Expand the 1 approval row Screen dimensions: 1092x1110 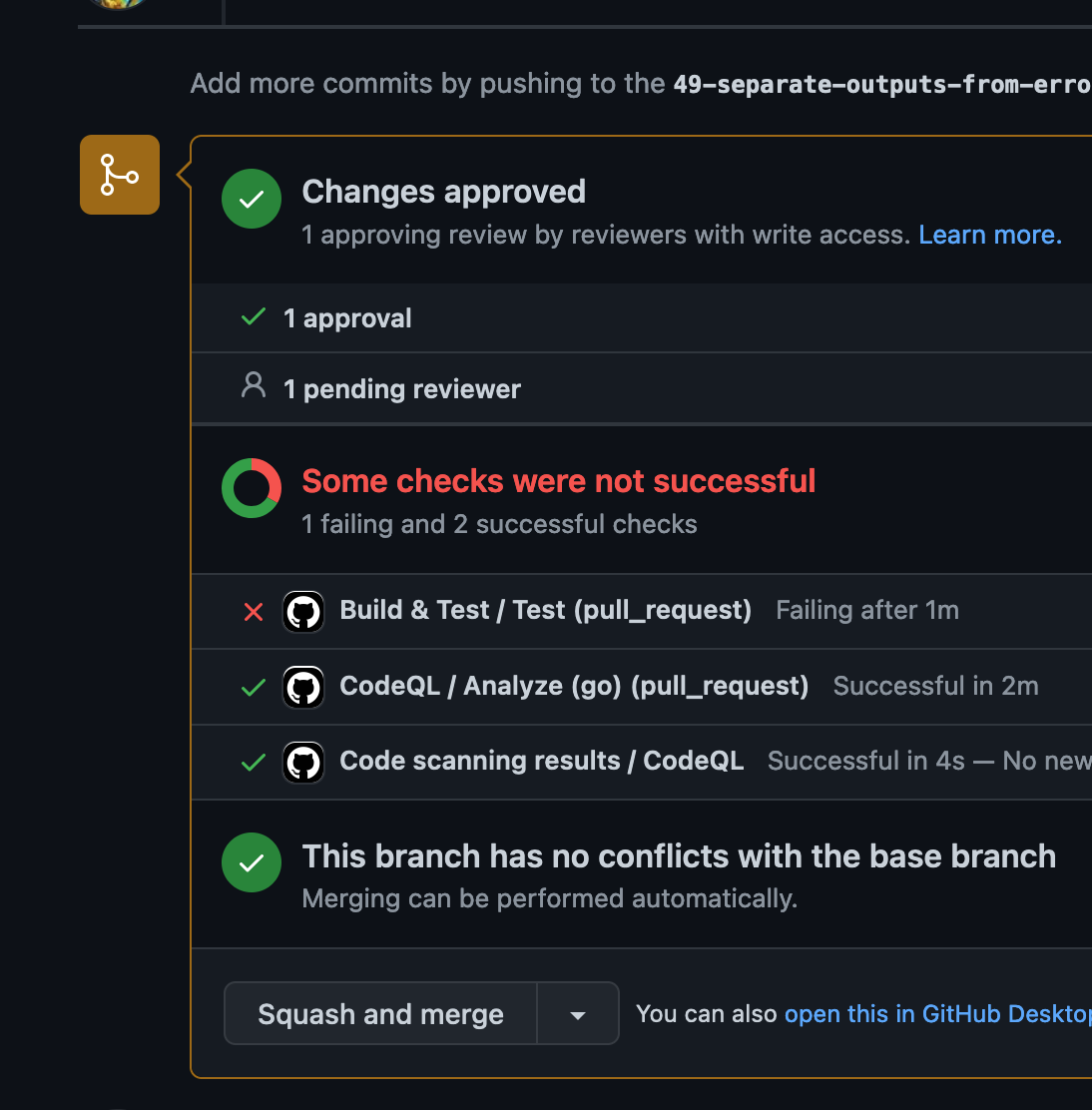click(x=347, y=317)
